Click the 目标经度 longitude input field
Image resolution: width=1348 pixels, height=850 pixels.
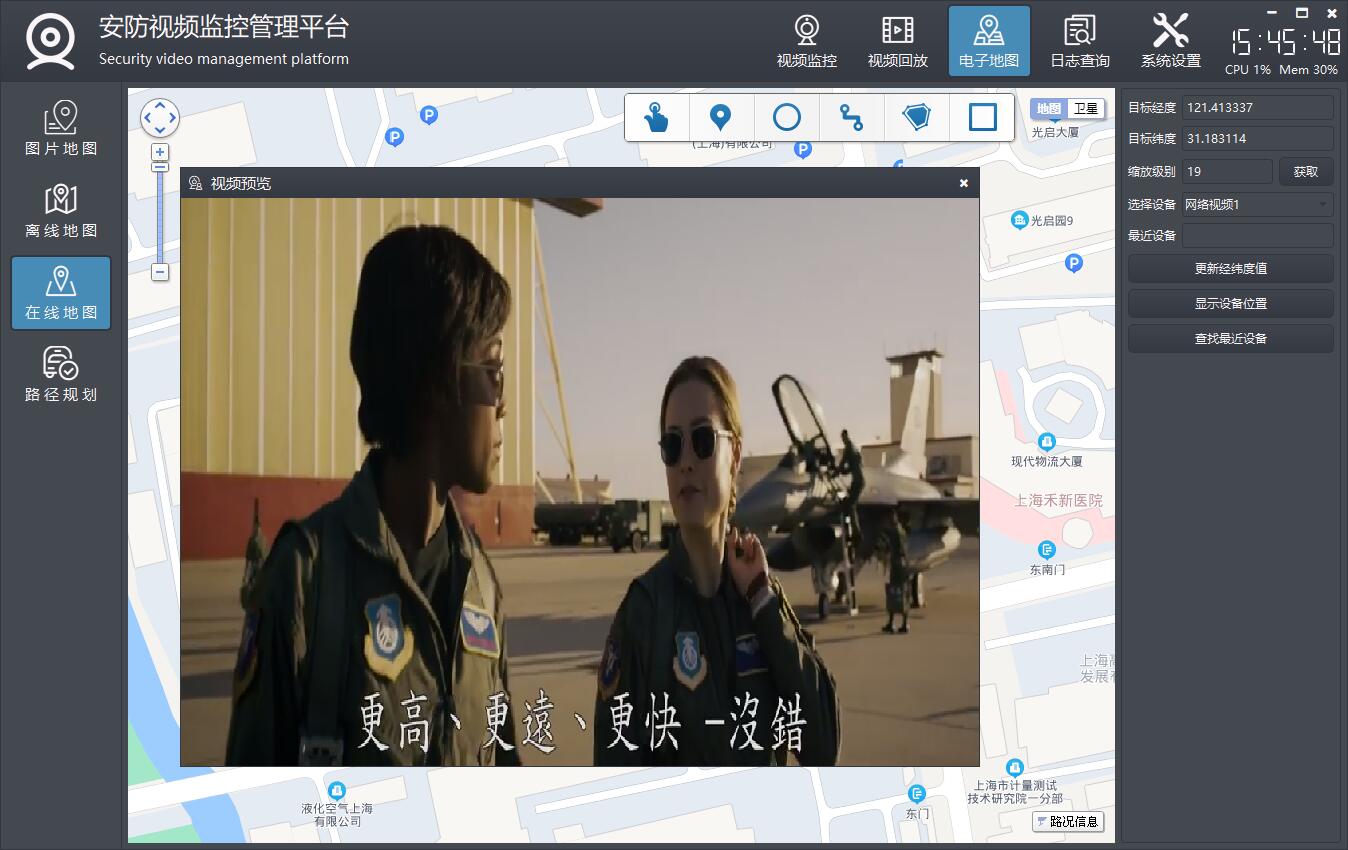coord(1257,108)
